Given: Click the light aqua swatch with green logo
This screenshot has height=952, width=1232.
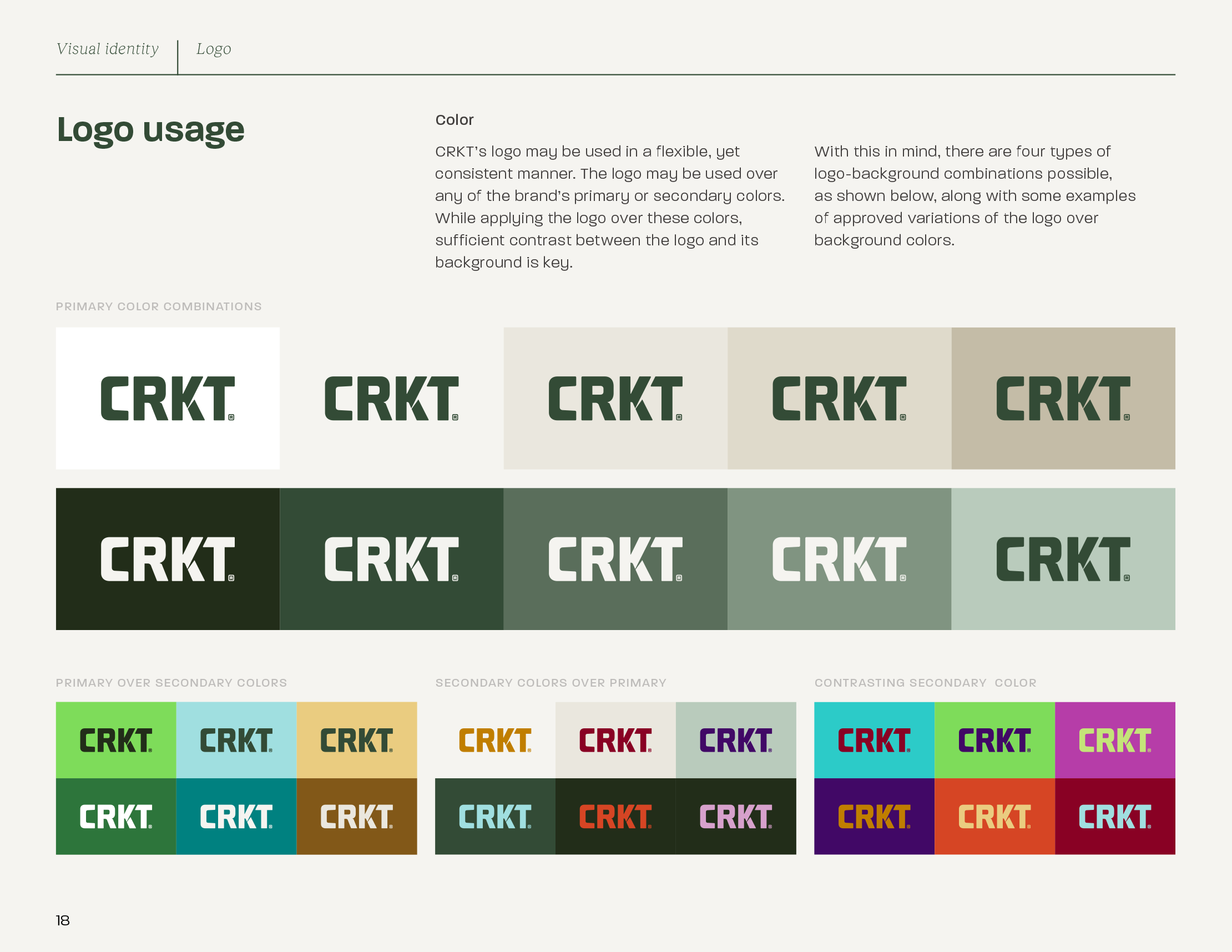Looking at the screenshot, I should [x=236, y=740].
